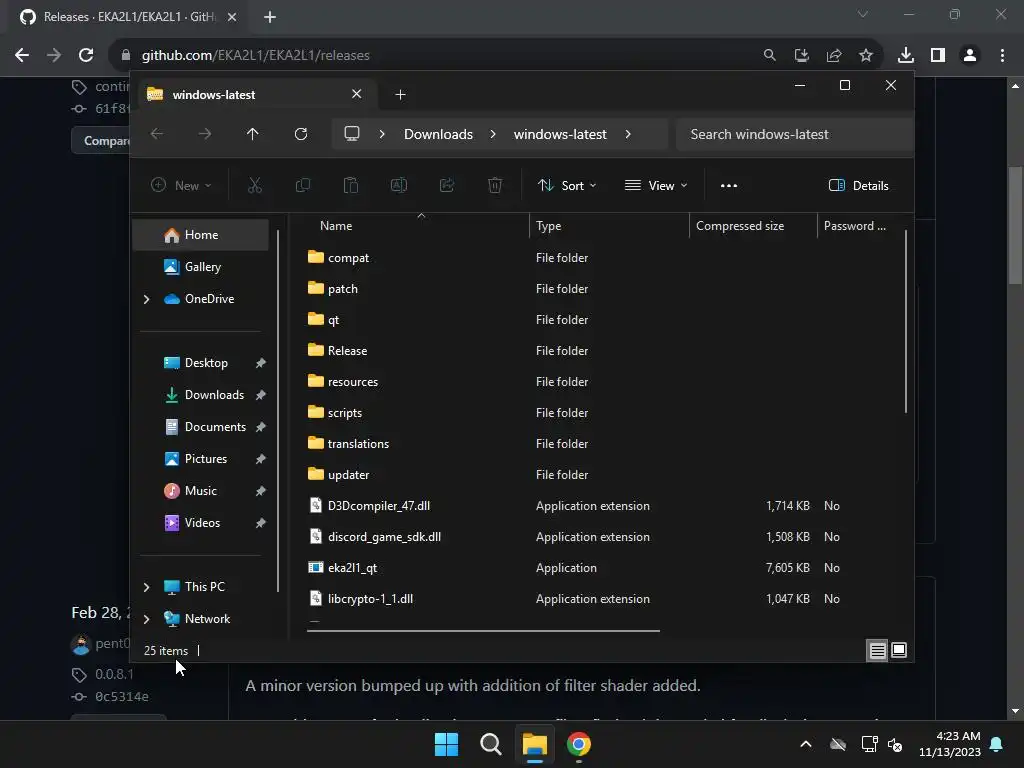Click the Delete trash icon in Explorer toolbar

[495, 185]
